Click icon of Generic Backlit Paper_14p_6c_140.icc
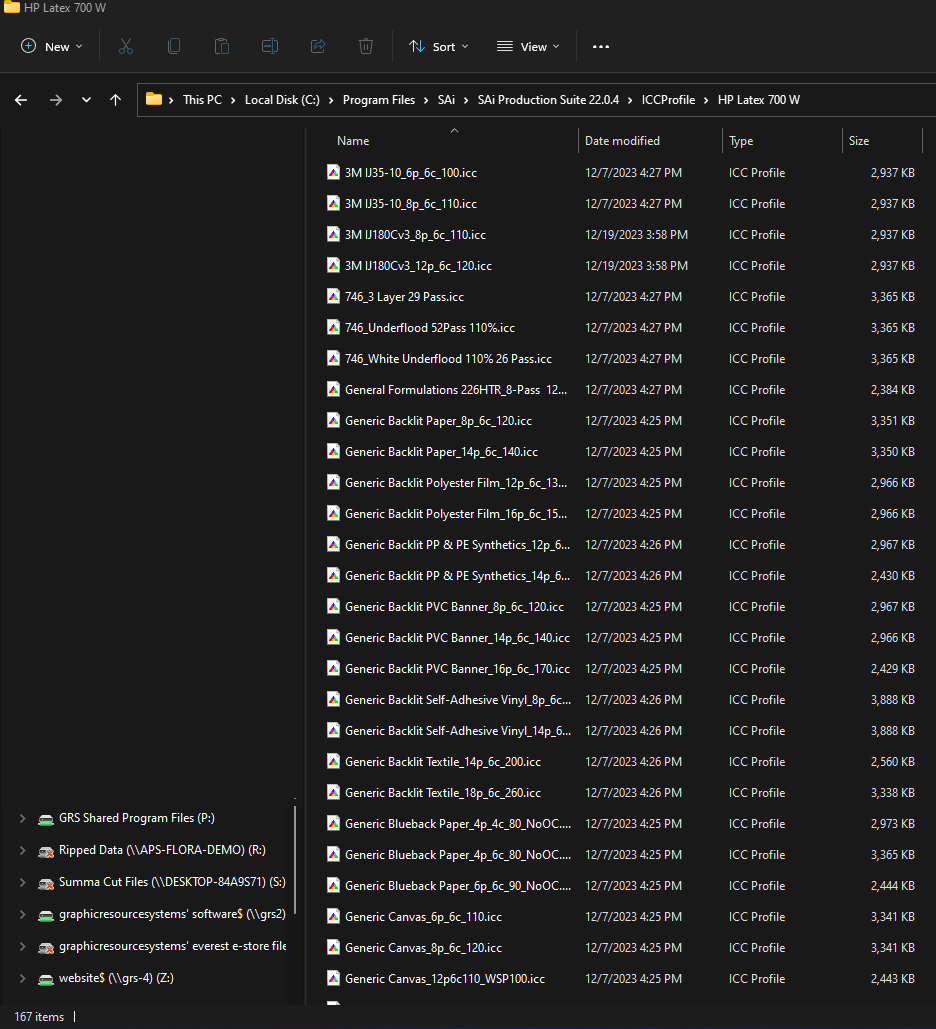 (333, 452)
